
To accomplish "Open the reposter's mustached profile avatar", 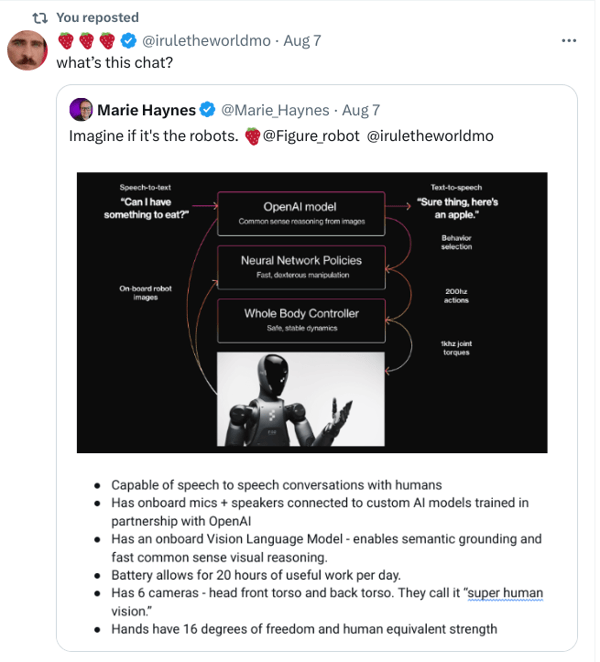I will [x=27, y=50].
